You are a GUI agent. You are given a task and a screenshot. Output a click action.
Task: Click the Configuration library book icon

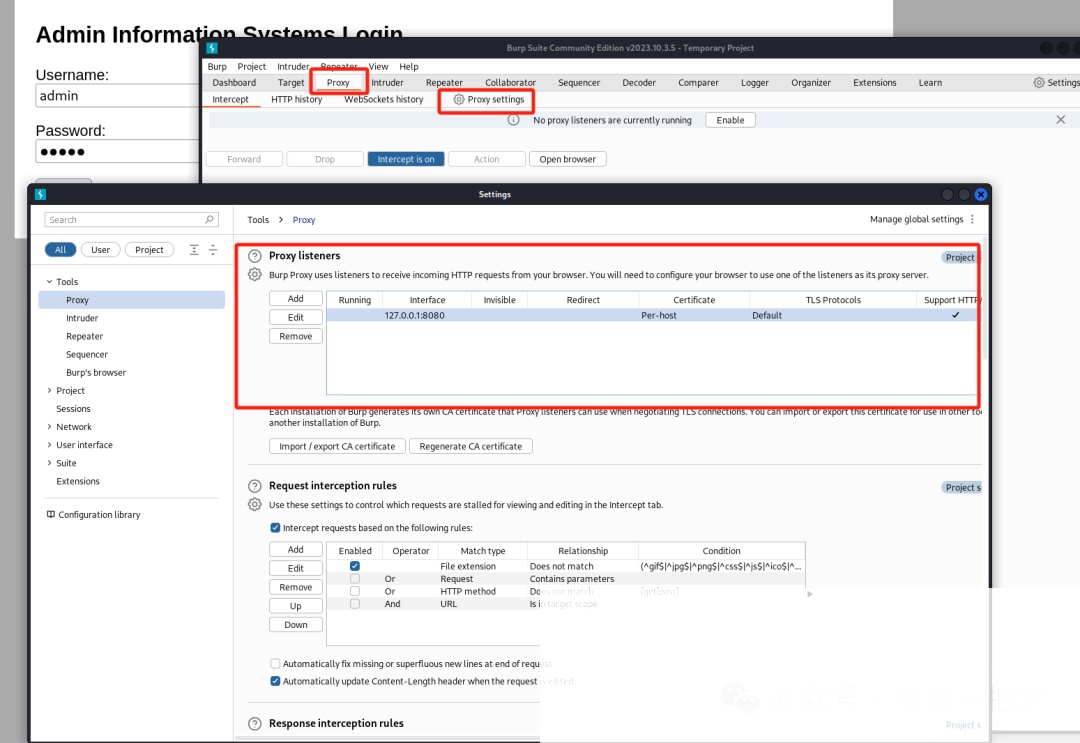[51, 514]
